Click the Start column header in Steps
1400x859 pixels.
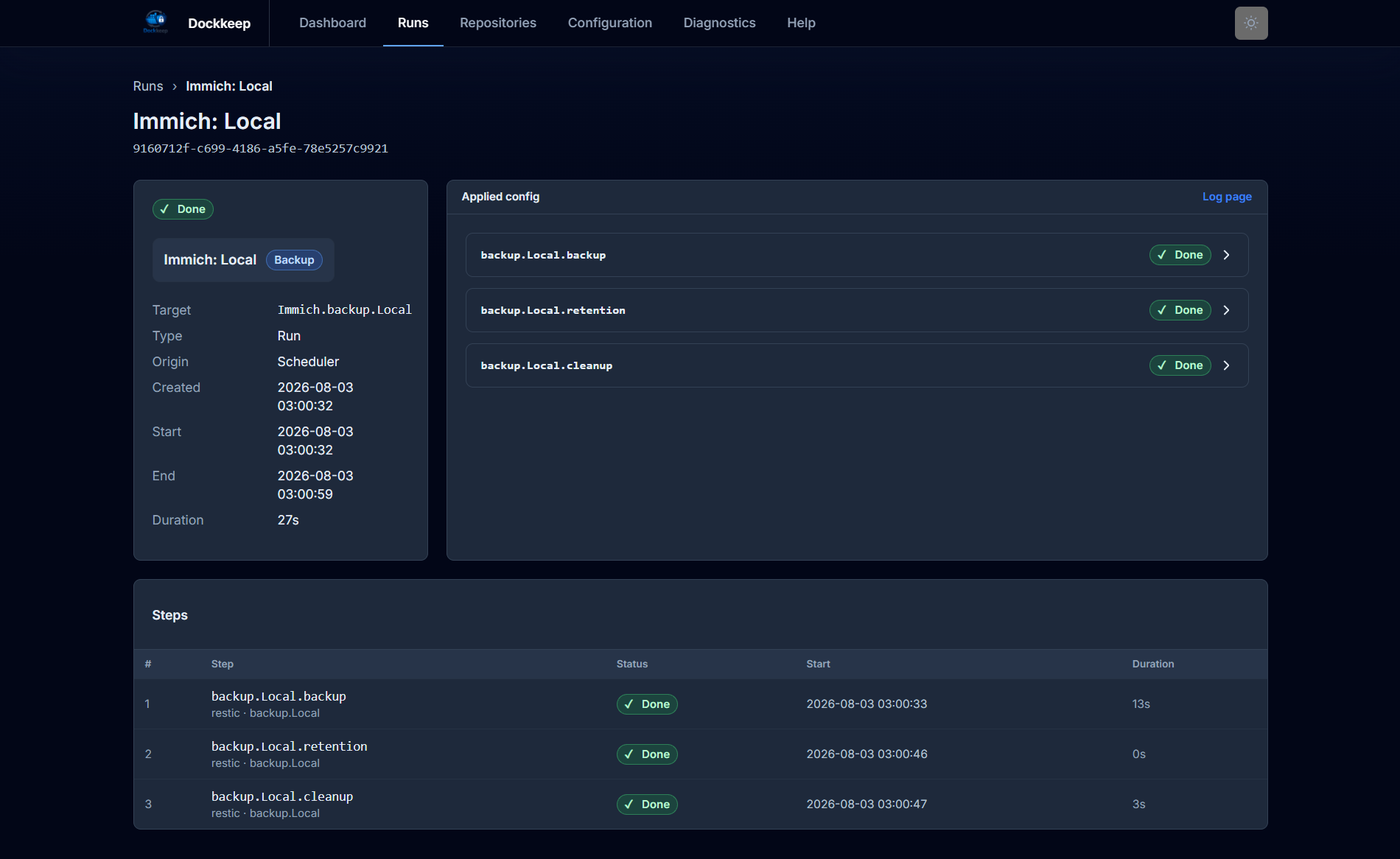point(818,664)
